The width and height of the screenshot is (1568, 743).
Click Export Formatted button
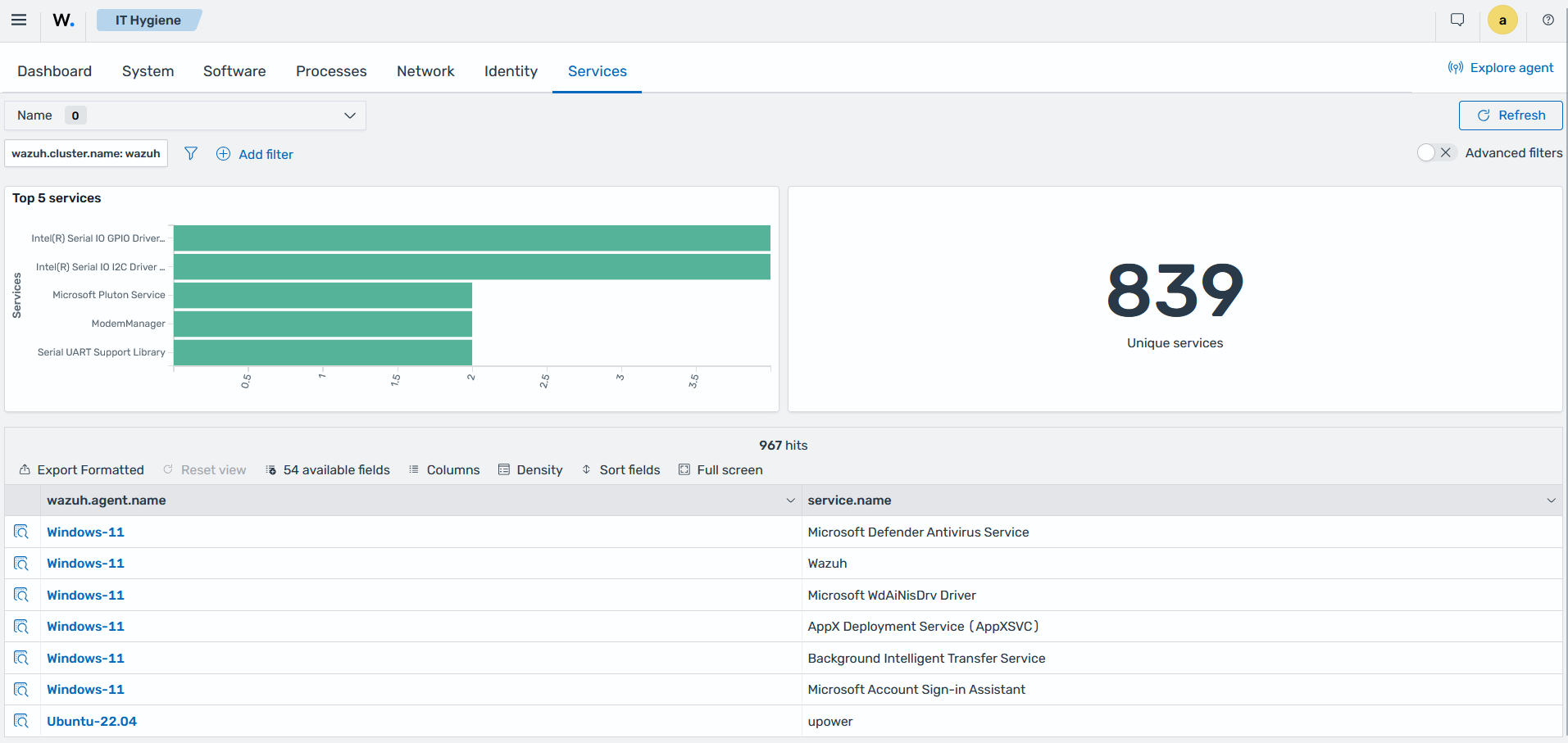coord(82,470)
